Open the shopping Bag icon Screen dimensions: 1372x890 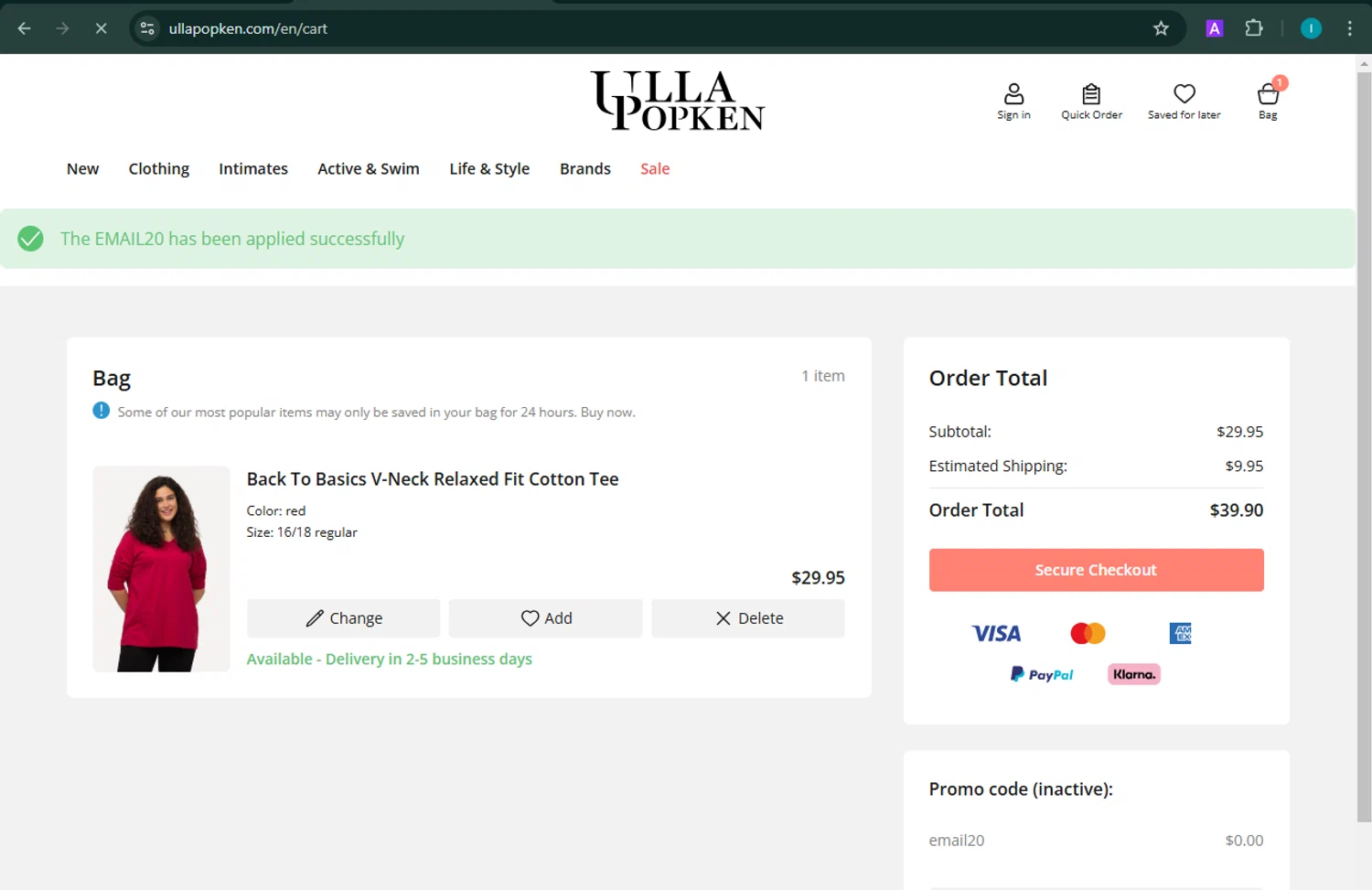(1268, 101)
